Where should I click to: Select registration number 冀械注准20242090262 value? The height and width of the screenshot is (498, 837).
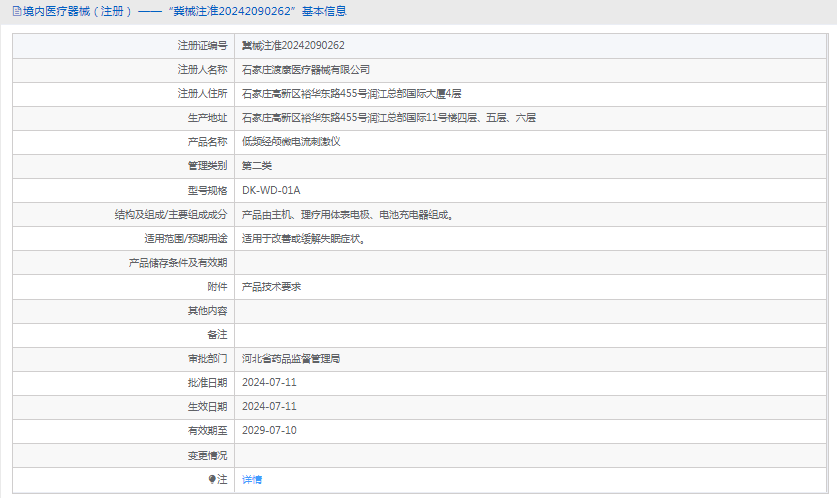coord(293,46)
